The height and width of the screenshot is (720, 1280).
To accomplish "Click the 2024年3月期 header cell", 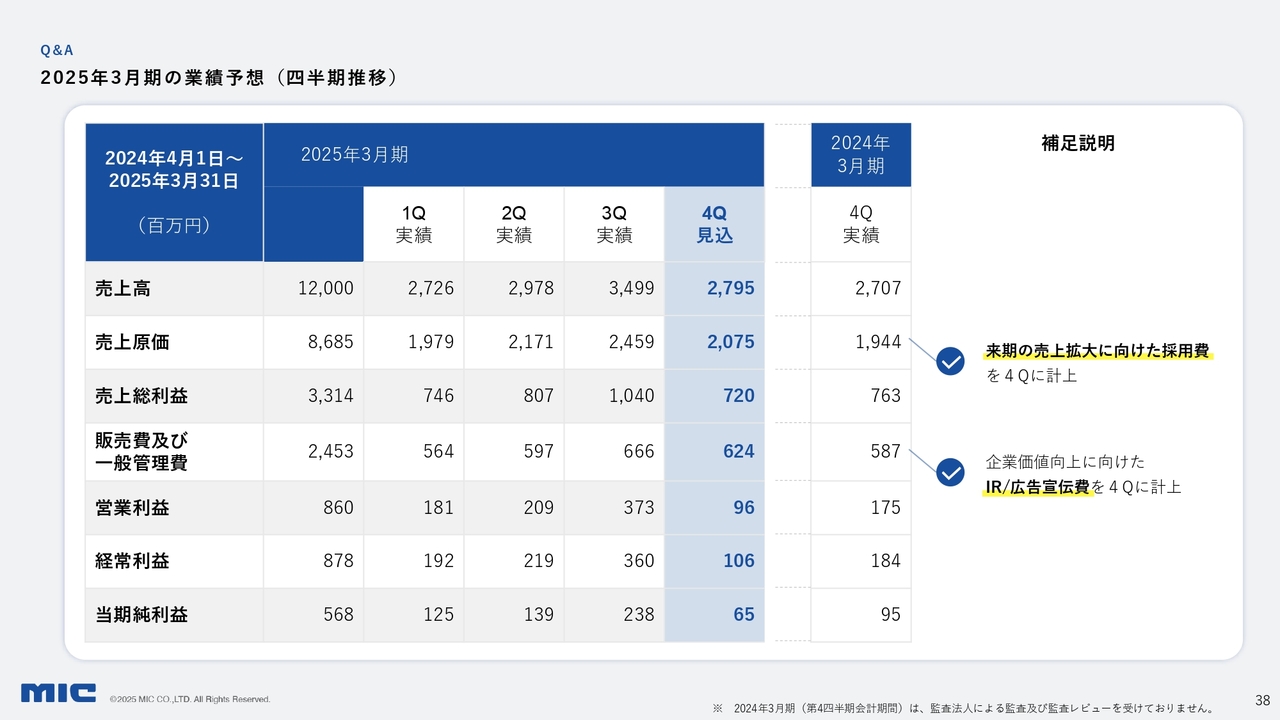I will (x=860, y=155).
